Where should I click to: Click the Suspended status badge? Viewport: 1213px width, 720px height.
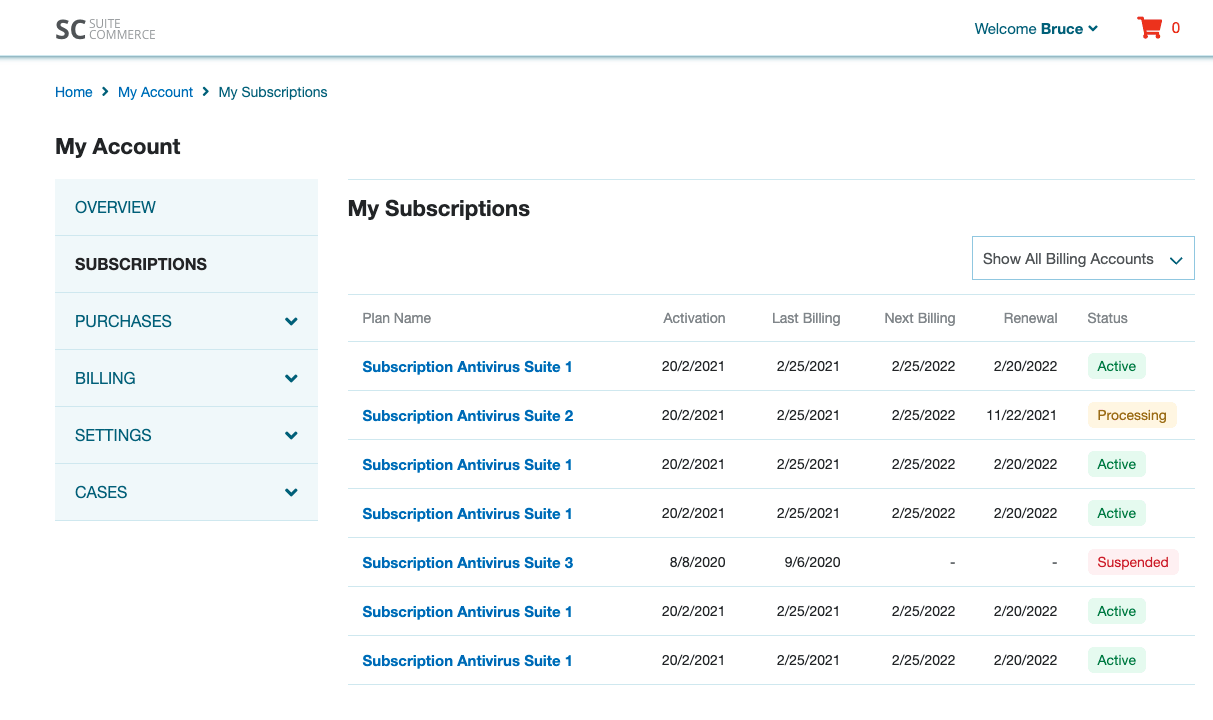1133,562
